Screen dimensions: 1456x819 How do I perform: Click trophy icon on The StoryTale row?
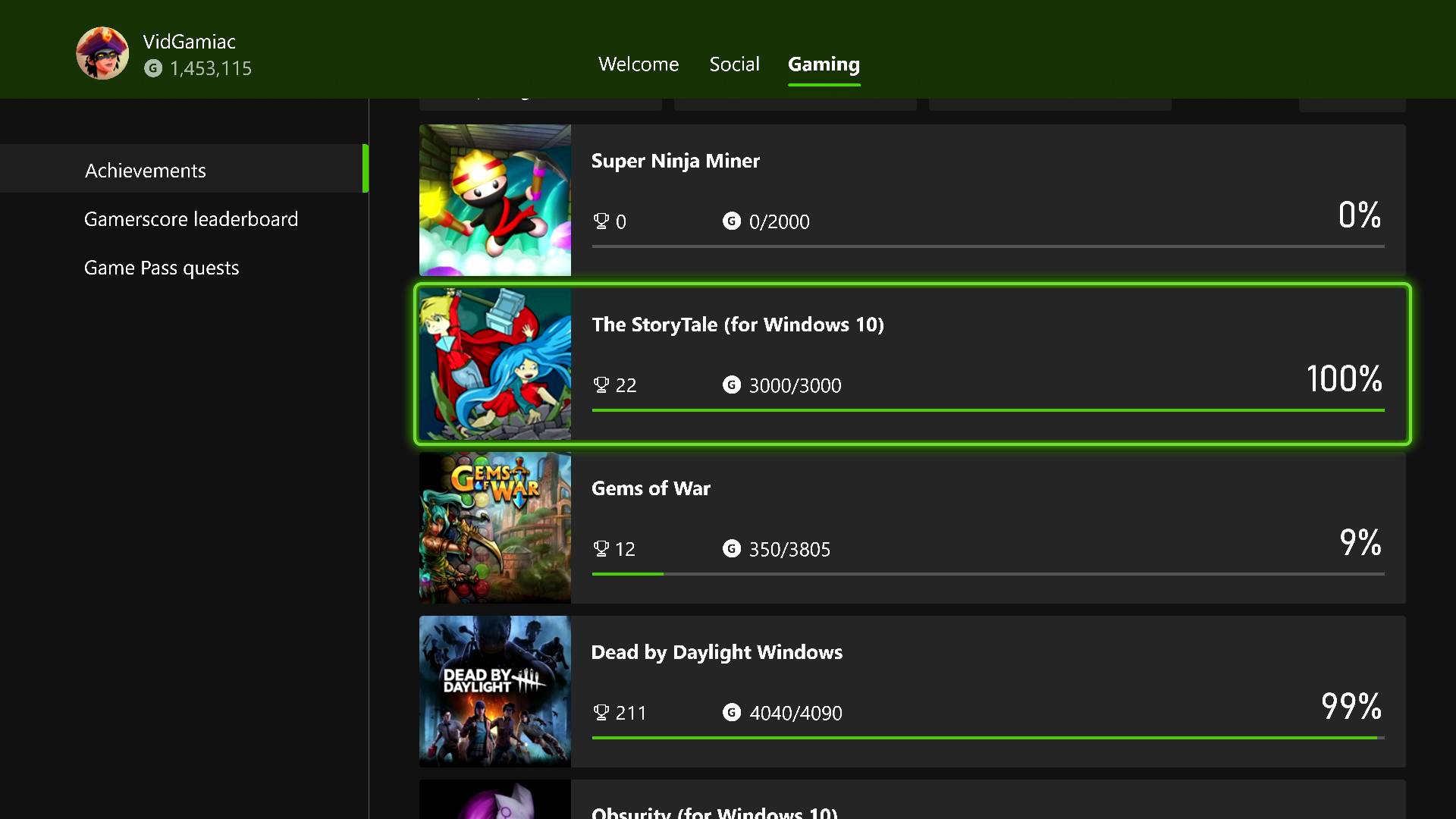pos(601,385)
